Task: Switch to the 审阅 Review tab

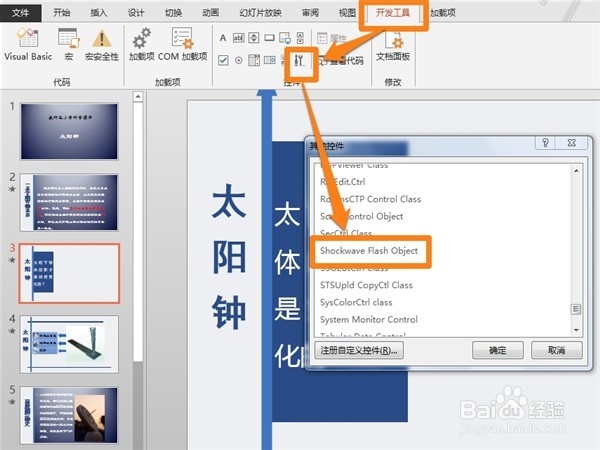Action: 310,13
